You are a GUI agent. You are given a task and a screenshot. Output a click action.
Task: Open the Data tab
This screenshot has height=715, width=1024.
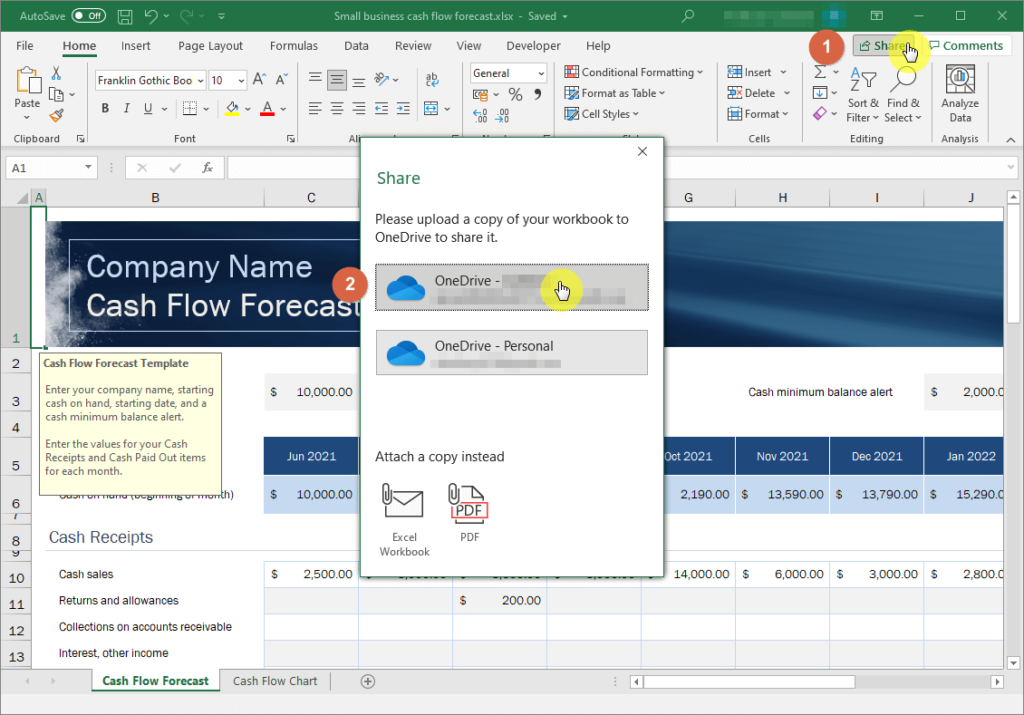click(357, 46)
